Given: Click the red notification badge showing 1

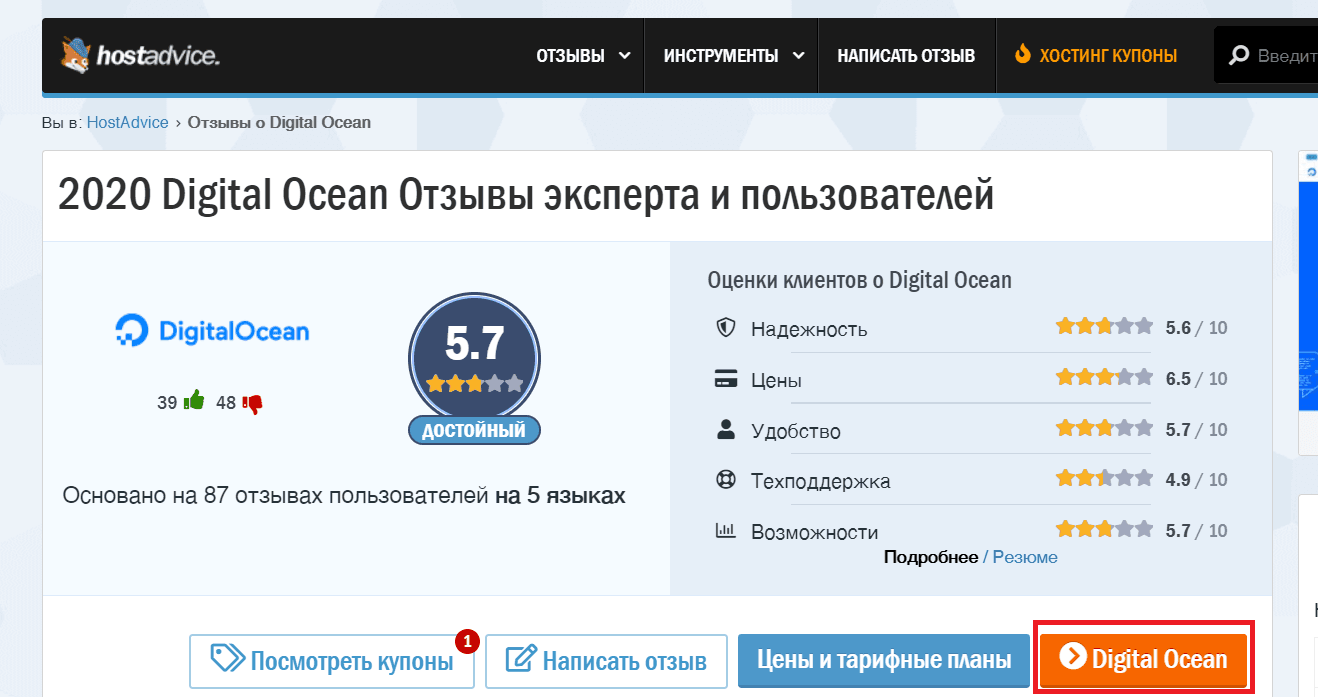Looking at the screenshot, I should click(467, 640).
